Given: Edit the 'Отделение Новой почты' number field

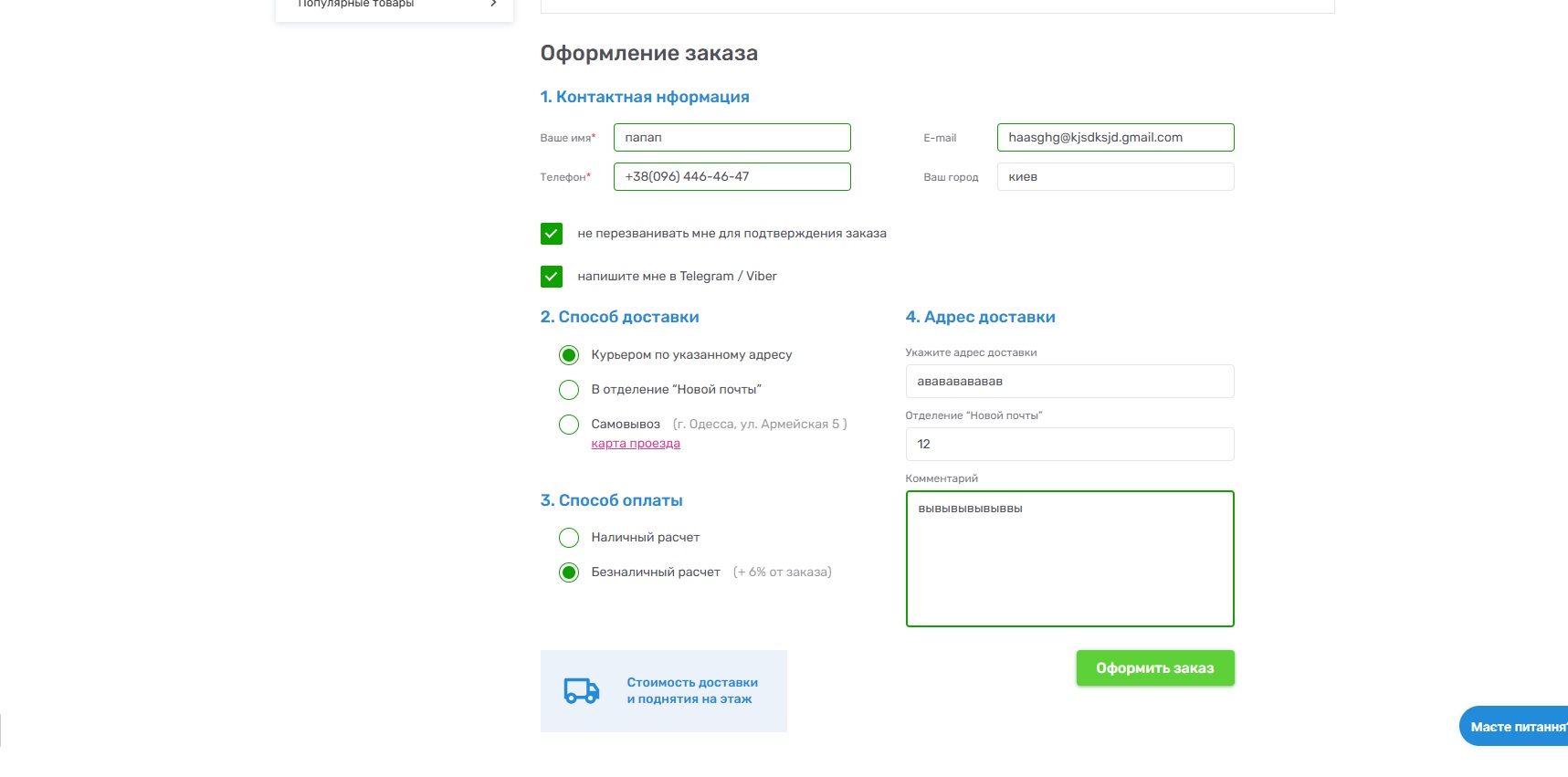Looking at the screenshot, I should [x=1069, y=445].
